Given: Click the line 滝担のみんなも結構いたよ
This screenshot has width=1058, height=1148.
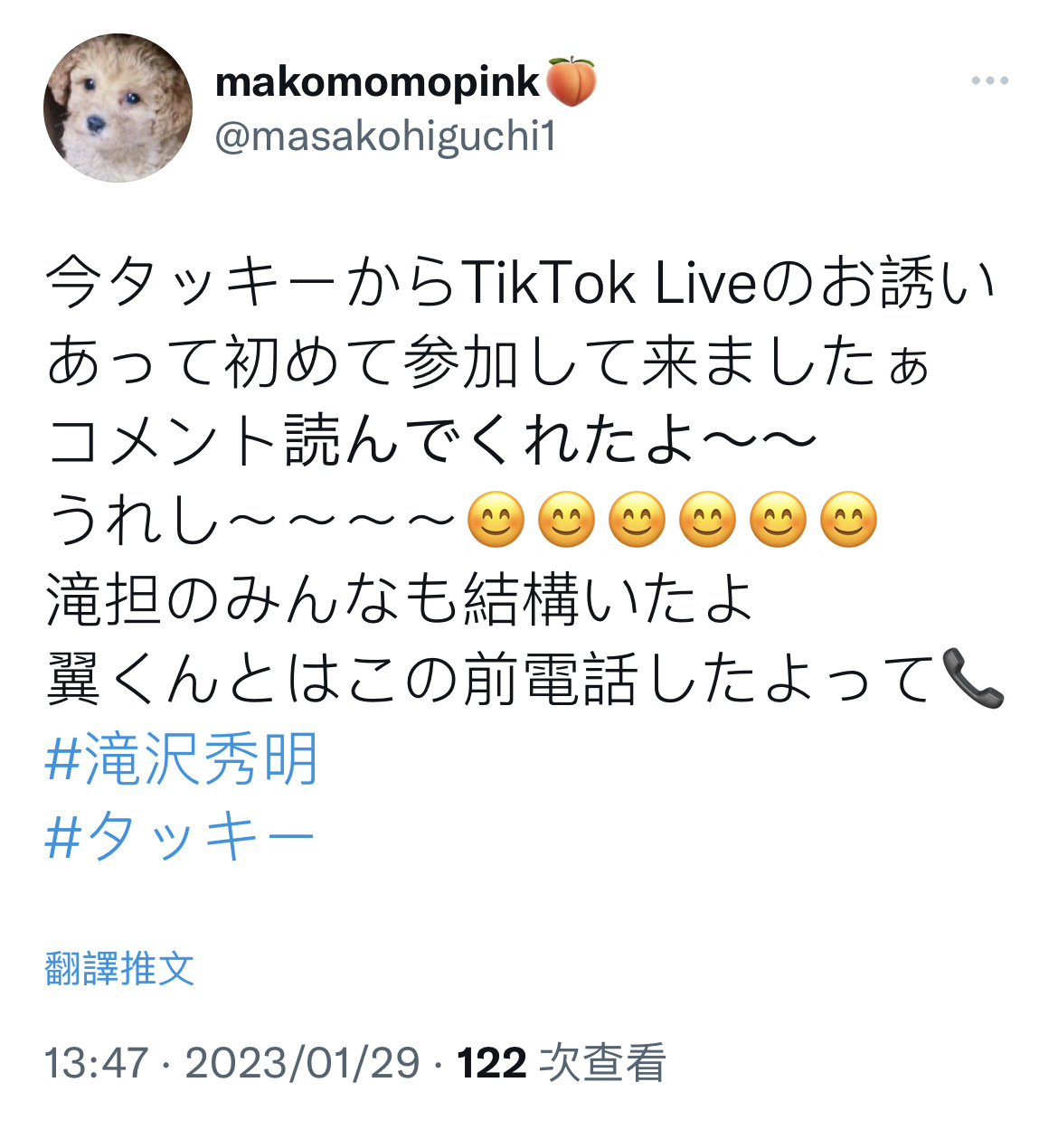Looking at the screenshot, I should [x=399, y=600].
